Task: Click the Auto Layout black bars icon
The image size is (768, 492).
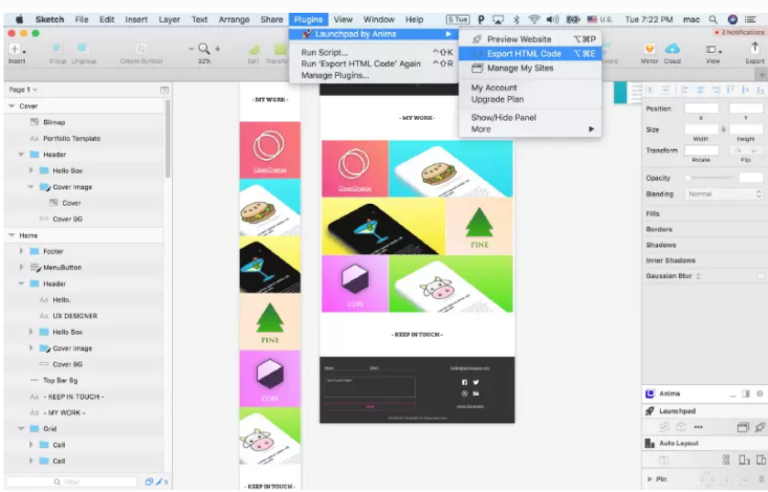Action: click(650, 443)
